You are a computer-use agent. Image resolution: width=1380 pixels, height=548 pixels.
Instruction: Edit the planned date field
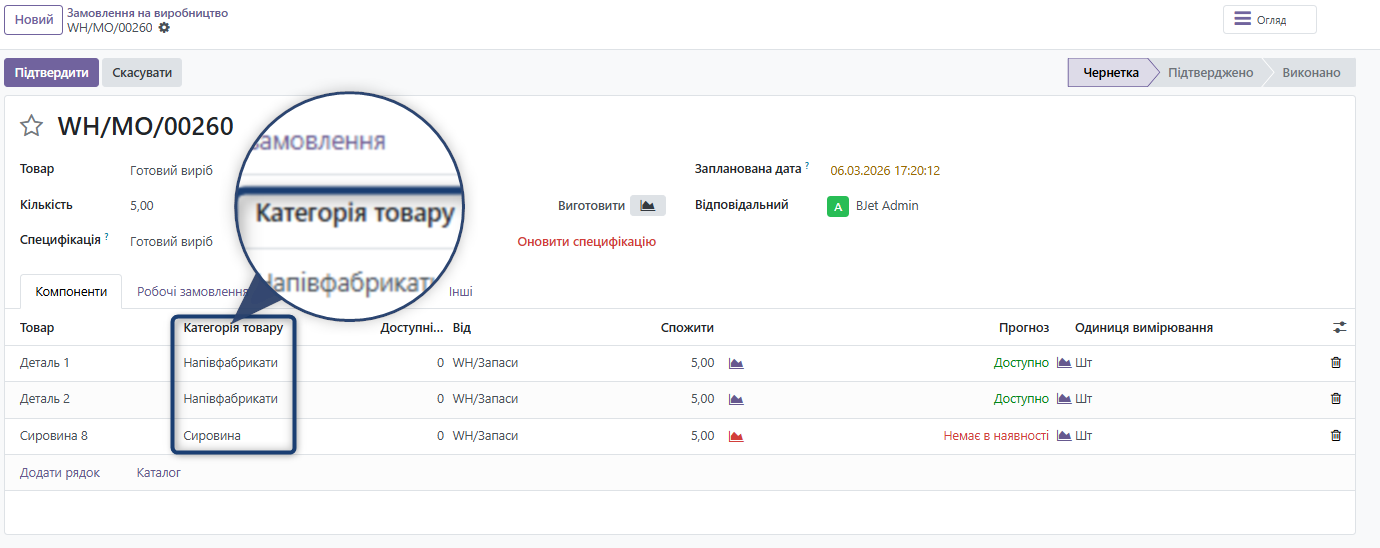point(884,171)
